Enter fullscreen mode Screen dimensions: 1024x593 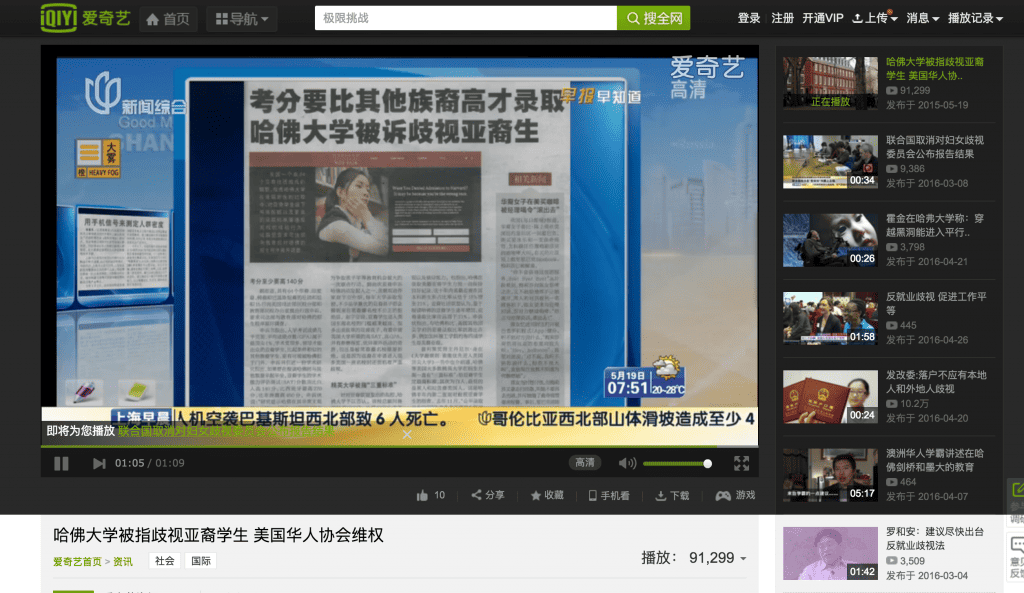pos(741,463)
